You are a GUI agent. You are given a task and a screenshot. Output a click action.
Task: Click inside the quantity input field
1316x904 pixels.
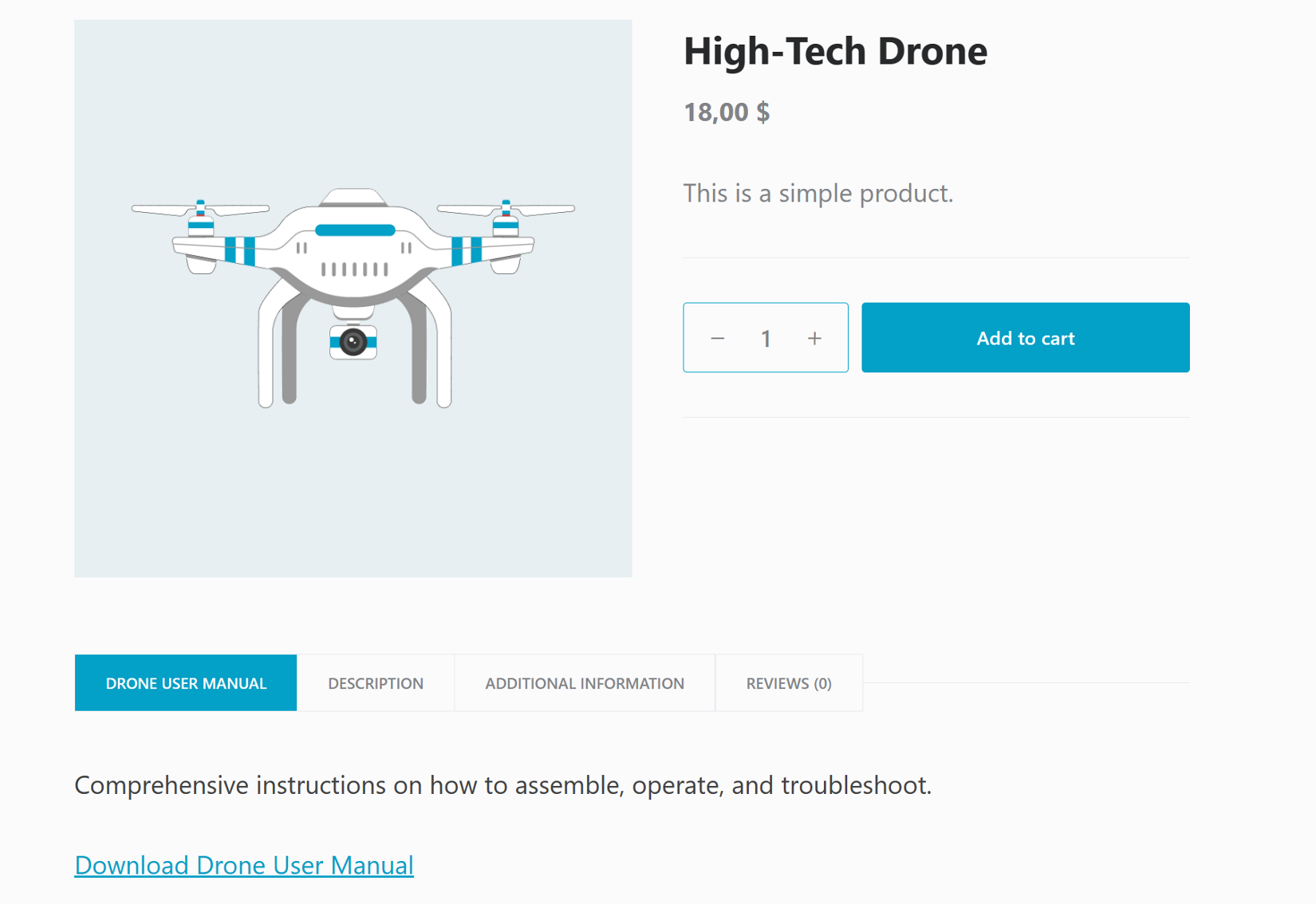(766, 338)
